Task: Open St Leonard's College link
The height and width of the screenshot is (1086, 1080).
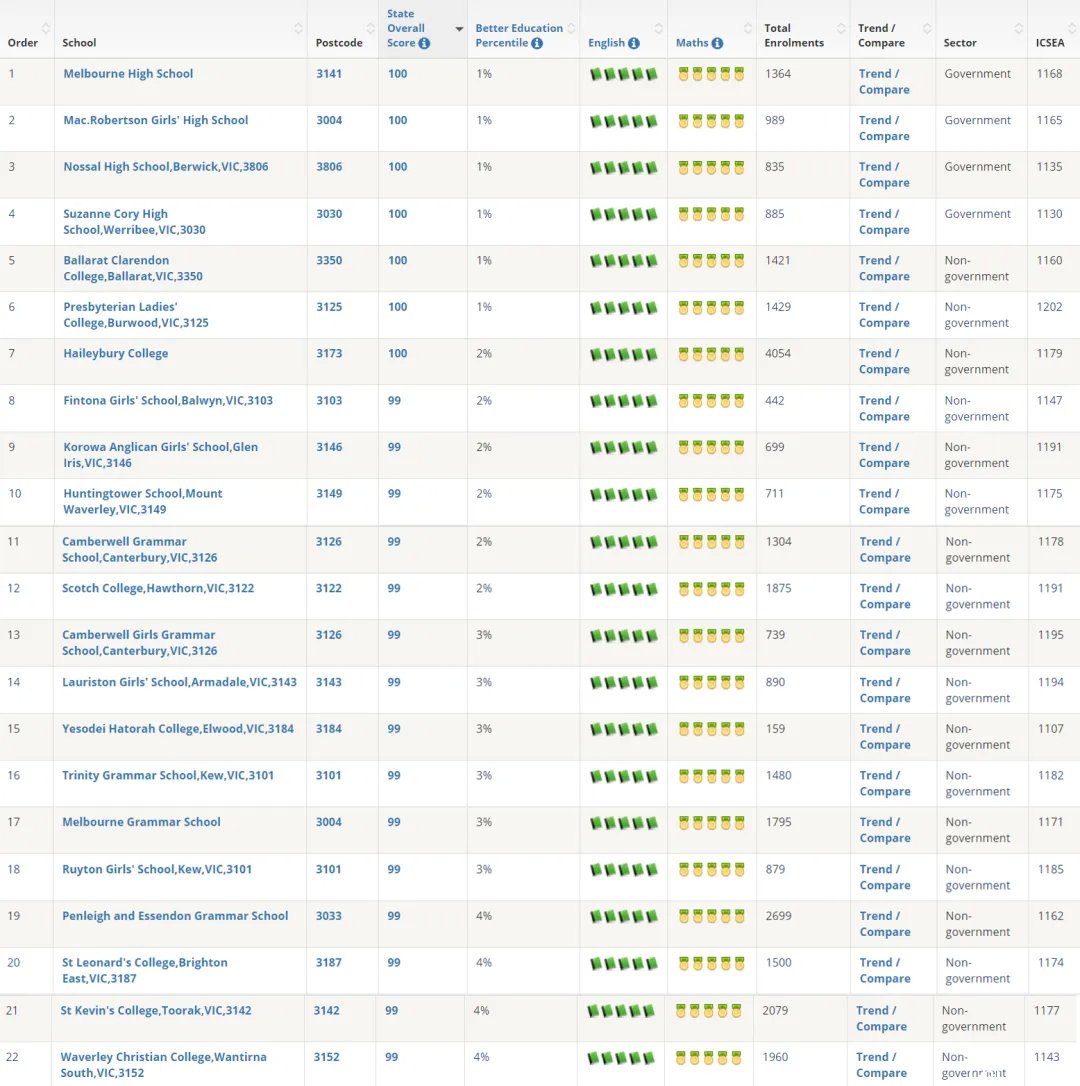Action: pyautogui.click(x=145, y=970)
